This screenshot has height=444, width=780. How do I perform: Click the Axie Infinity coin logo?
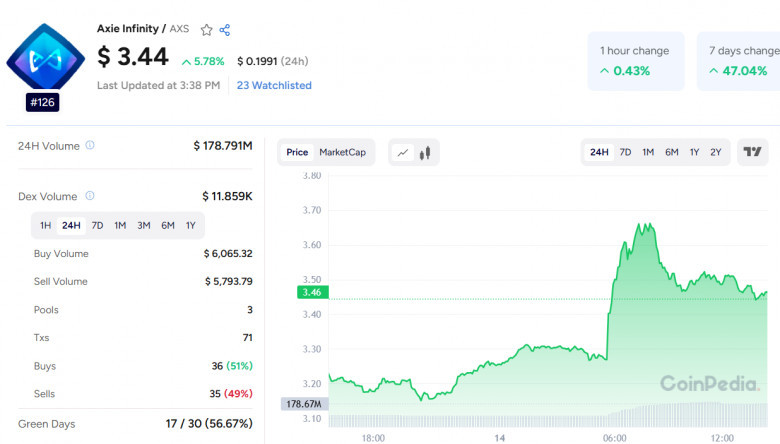tap(45, 58)
